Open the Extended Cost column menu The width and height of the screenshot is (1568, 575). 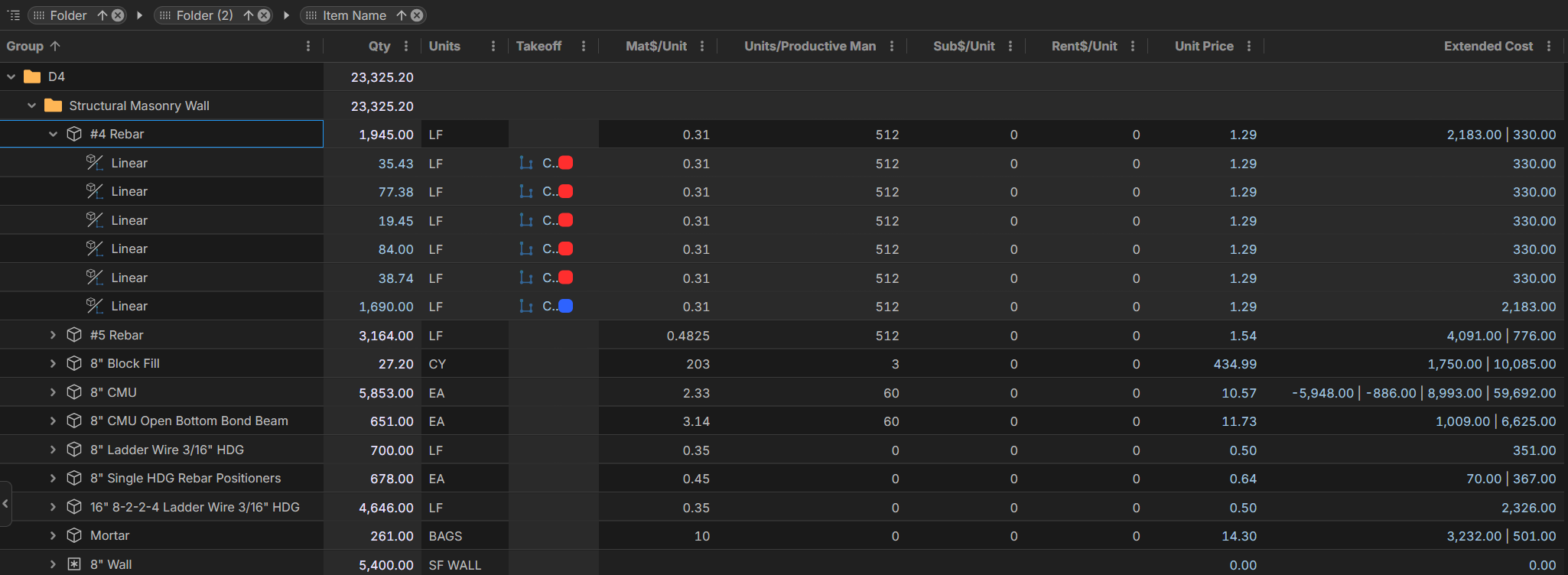pyautogui.click(x=1549, y=46)
